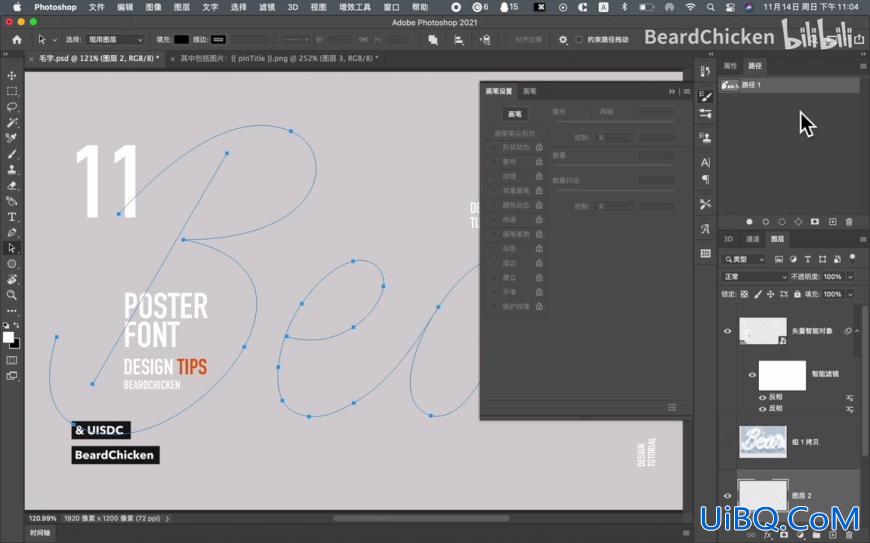This screenshot has height=543, width=870.
Task: Swap foreground and background colors icon
Action: click(x=17, y=325)
